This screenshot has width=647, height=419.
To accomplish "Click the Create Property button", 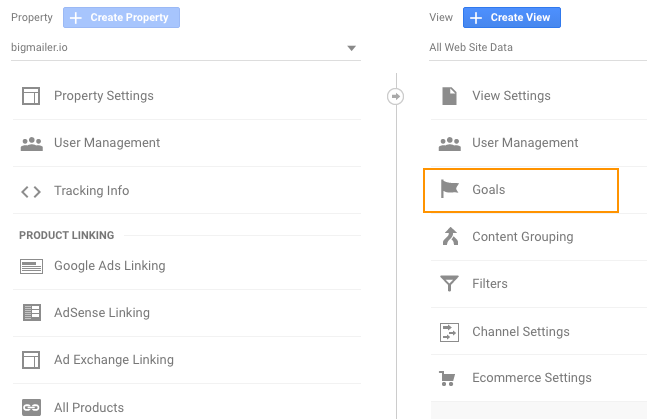I will coord(121,17).
